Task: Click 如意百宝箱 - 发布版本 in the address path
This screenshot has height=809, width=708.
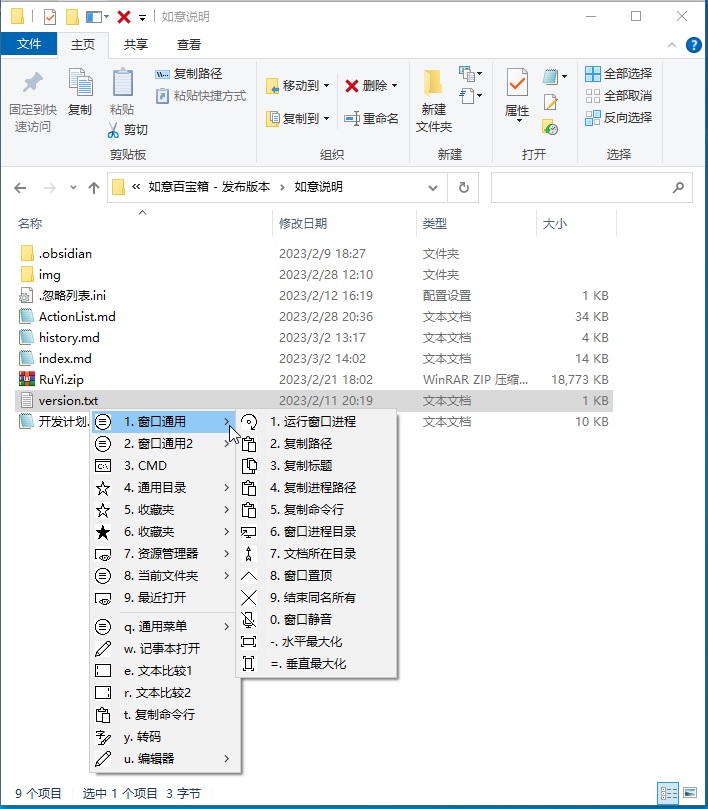Action: pyautogui.click(x=209, y=187)
